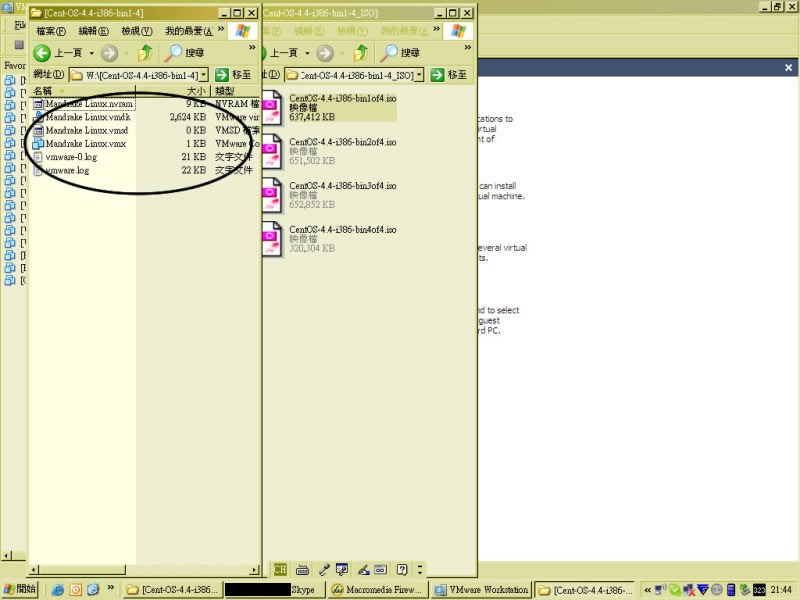Click the address field showing W:\[Cent-OS-4.4-i386-bin1-4]
The image size is (800, 600).
(138, 75)
